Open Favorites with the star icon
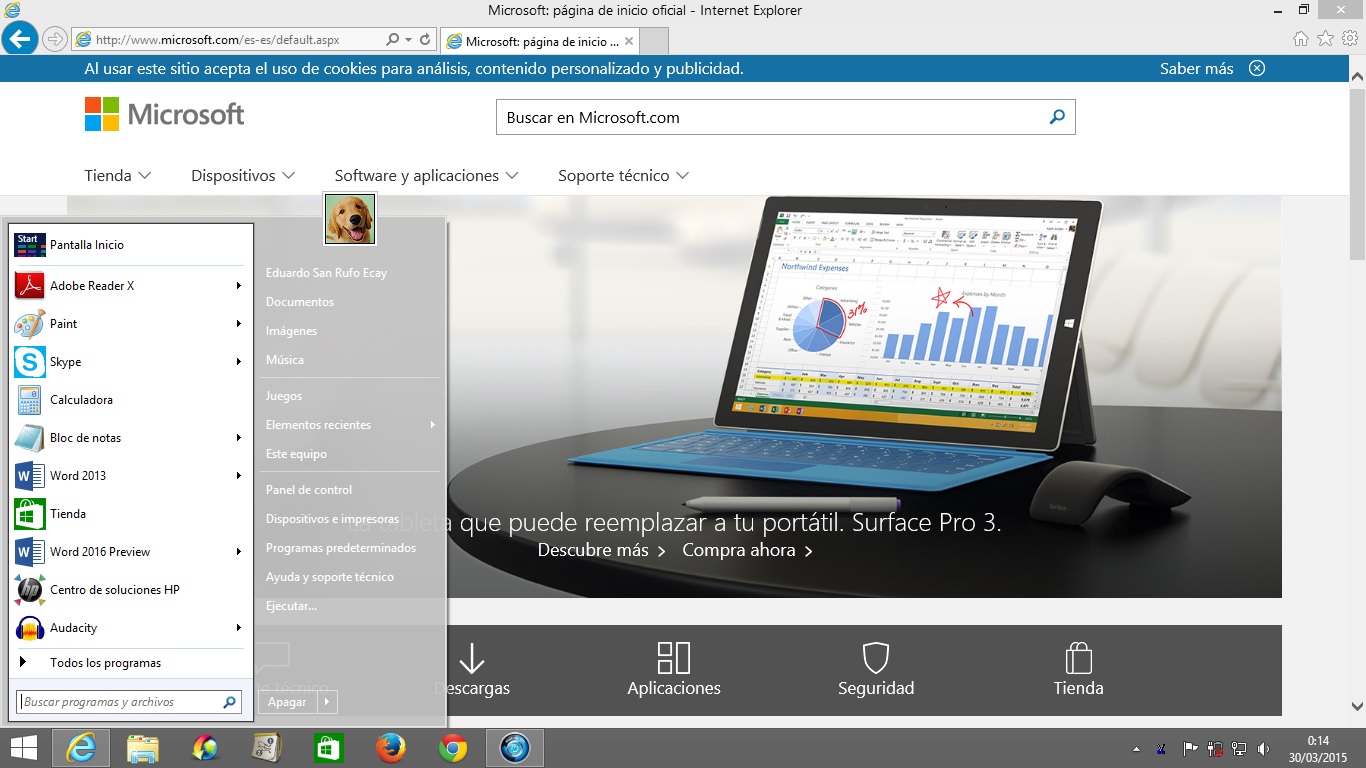The image size is (1366, 768). tap(1325, 39)
